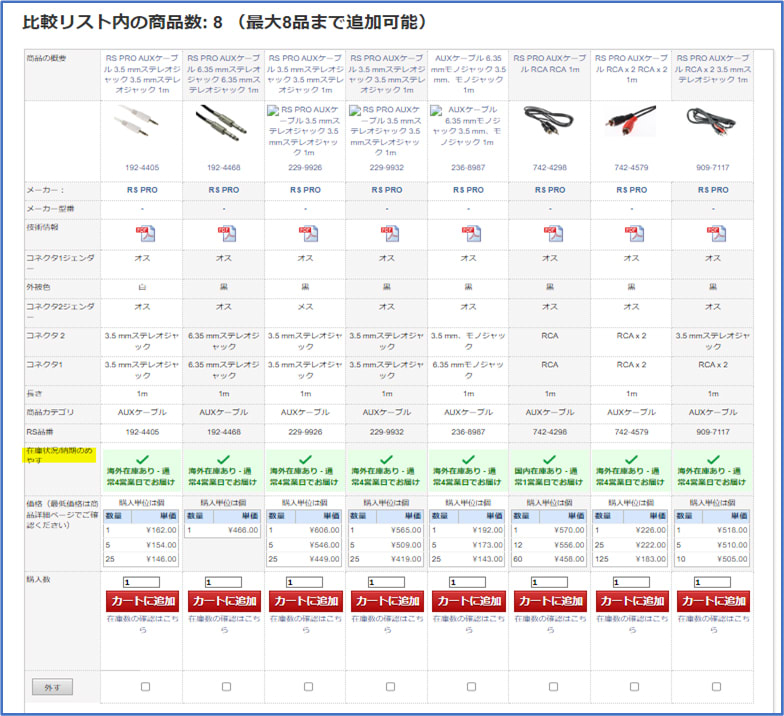Focus quantity field for product 229-9932
784x716 pixels.
coord(386,582)
